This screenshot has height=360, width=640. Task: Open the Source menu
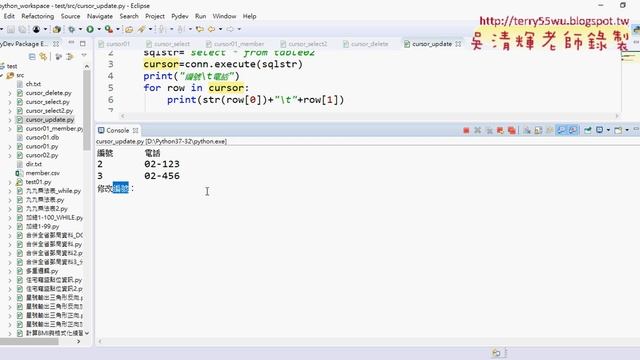click(70, 16)
